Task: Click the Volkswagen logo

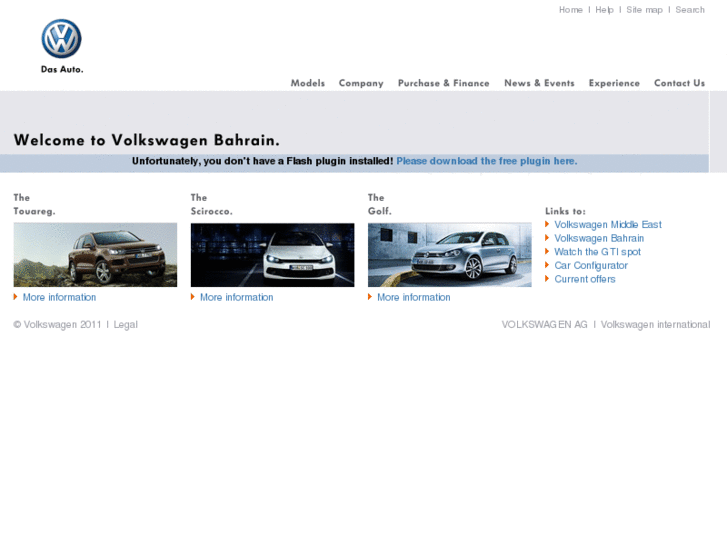Action: pyautogui.click(x=61, y=38)
